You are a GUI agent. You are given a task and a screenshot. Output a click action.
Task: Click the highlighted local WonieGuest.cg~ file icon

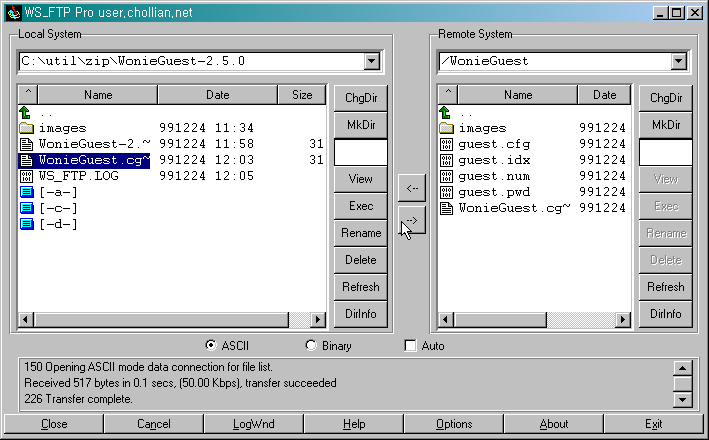click(x=27, y=160)
